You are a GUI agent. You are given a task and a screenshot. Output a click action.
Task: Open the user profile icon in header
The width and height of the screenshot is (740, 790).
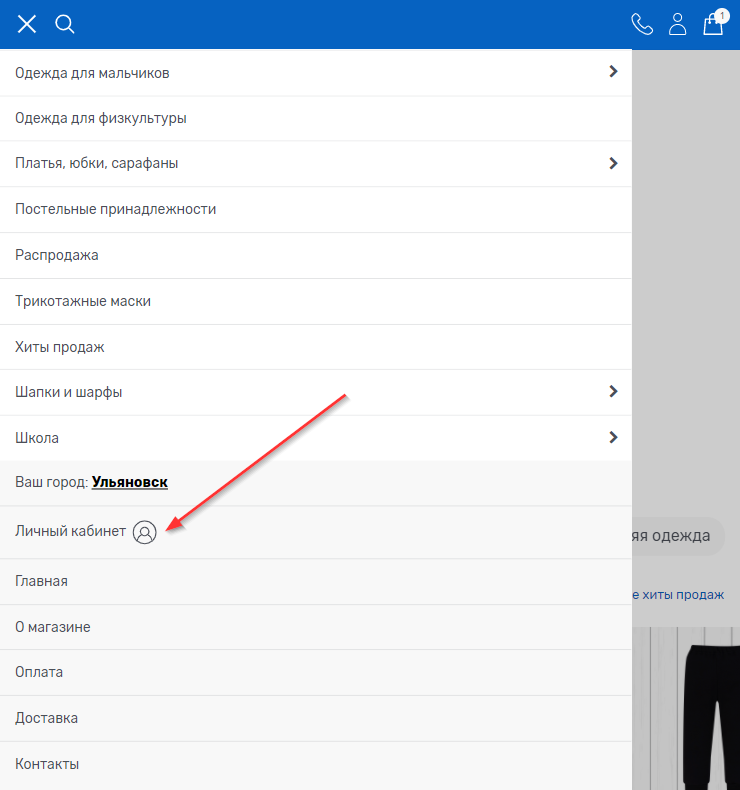678,24
